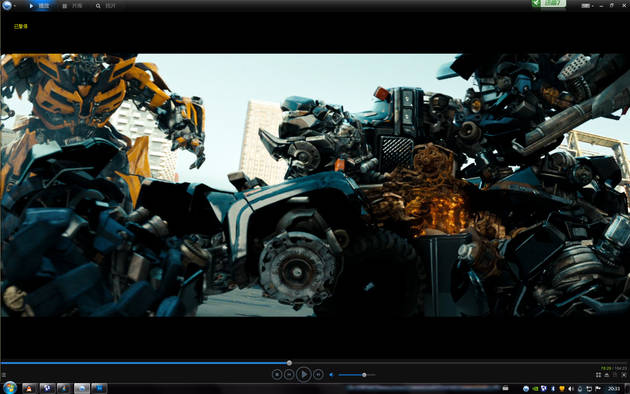Click the volume slider handle

coord(364,375)
